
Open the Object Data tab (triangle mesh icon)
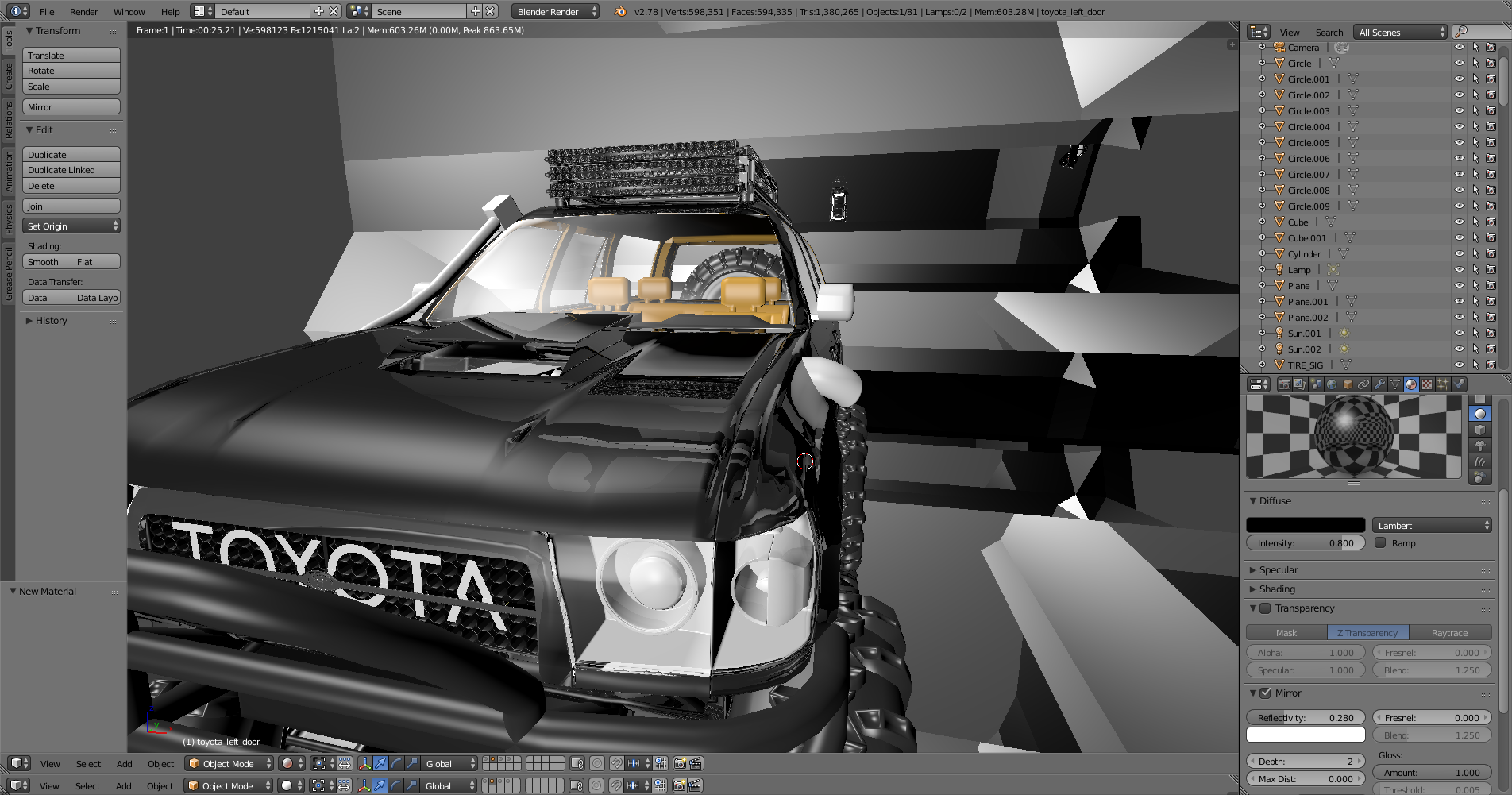[1395, 384]
